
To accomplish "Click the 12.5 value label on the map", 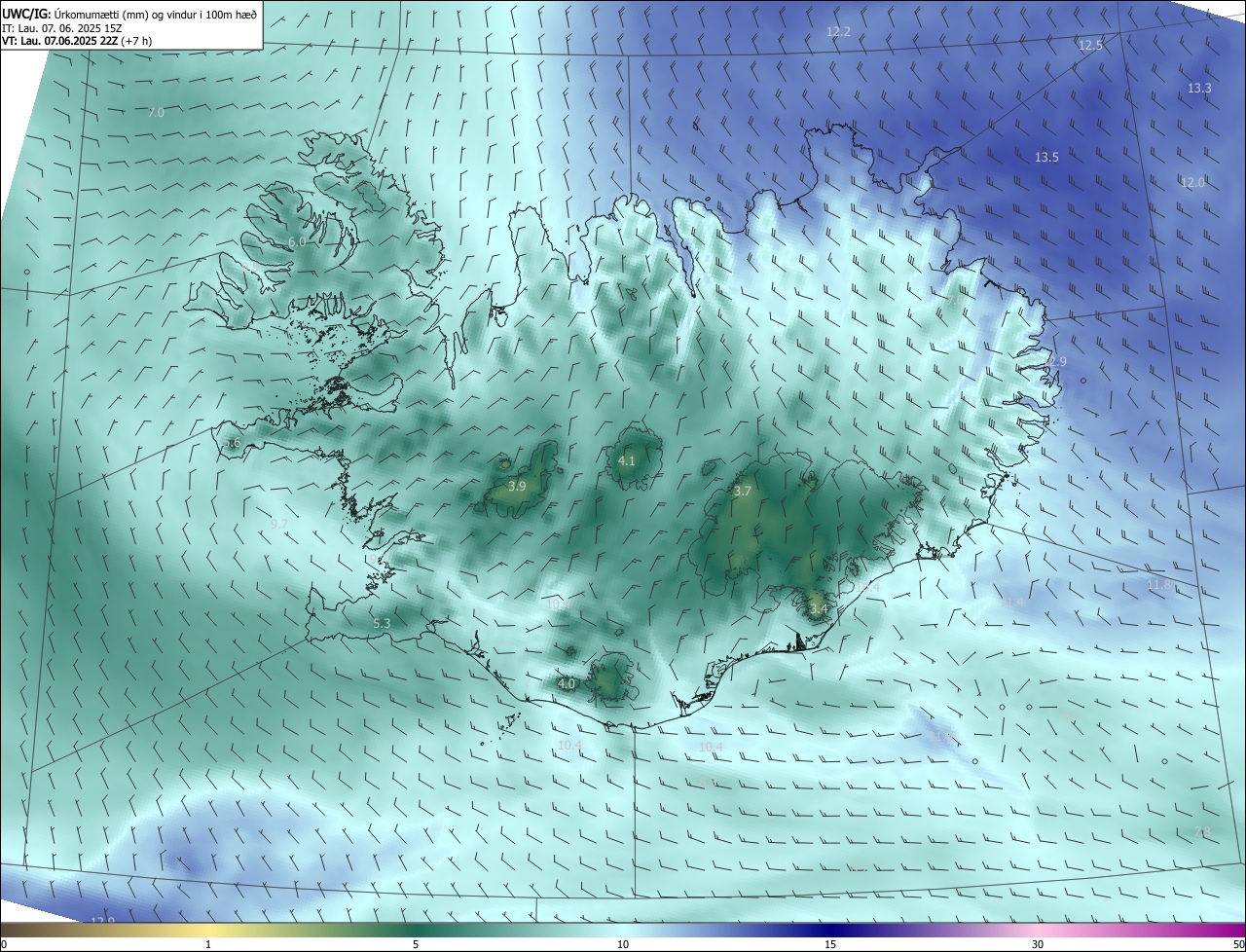I will (1090, 46).
